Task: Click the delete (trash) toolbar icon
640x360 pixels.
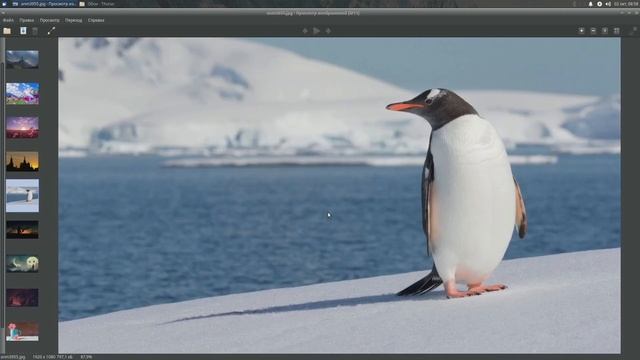Action: [x=35, y=31]
